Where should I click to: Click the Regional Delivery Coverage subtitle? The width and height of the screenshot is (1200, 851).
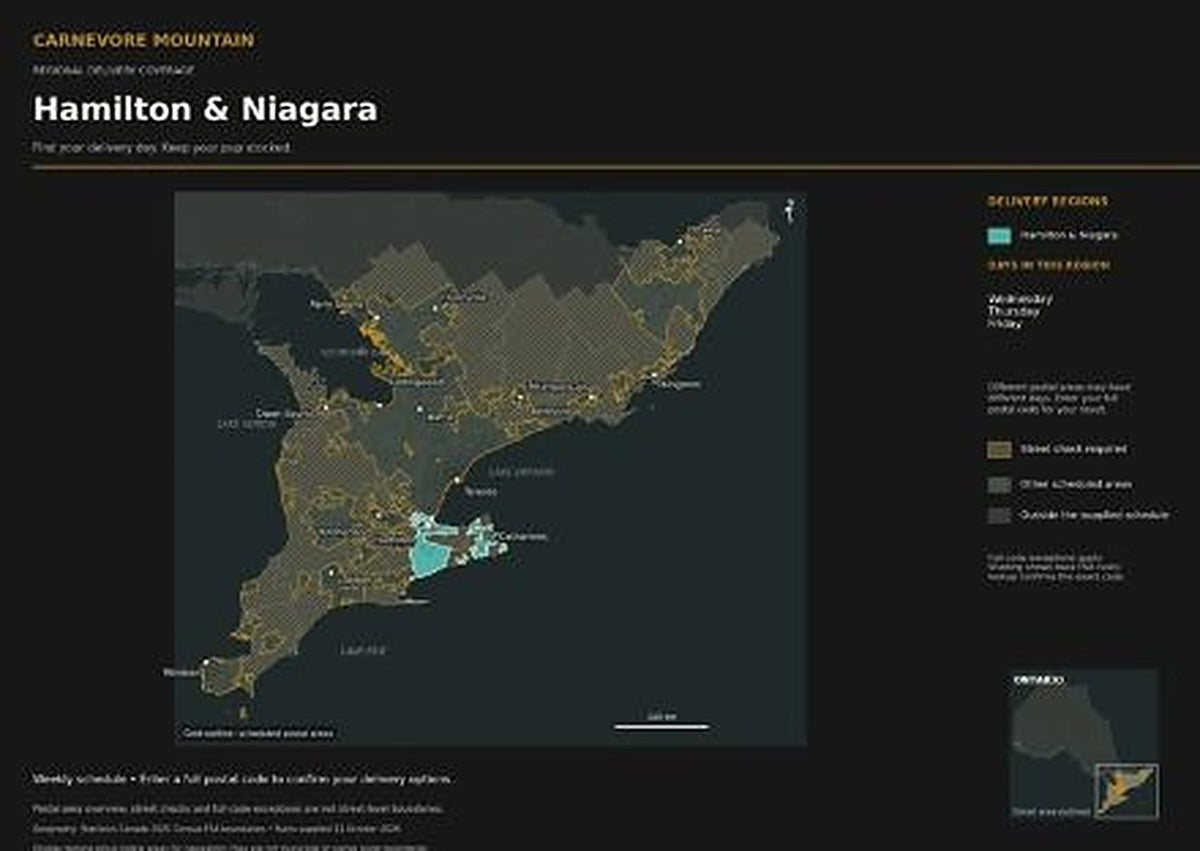(x=113, y=71)
